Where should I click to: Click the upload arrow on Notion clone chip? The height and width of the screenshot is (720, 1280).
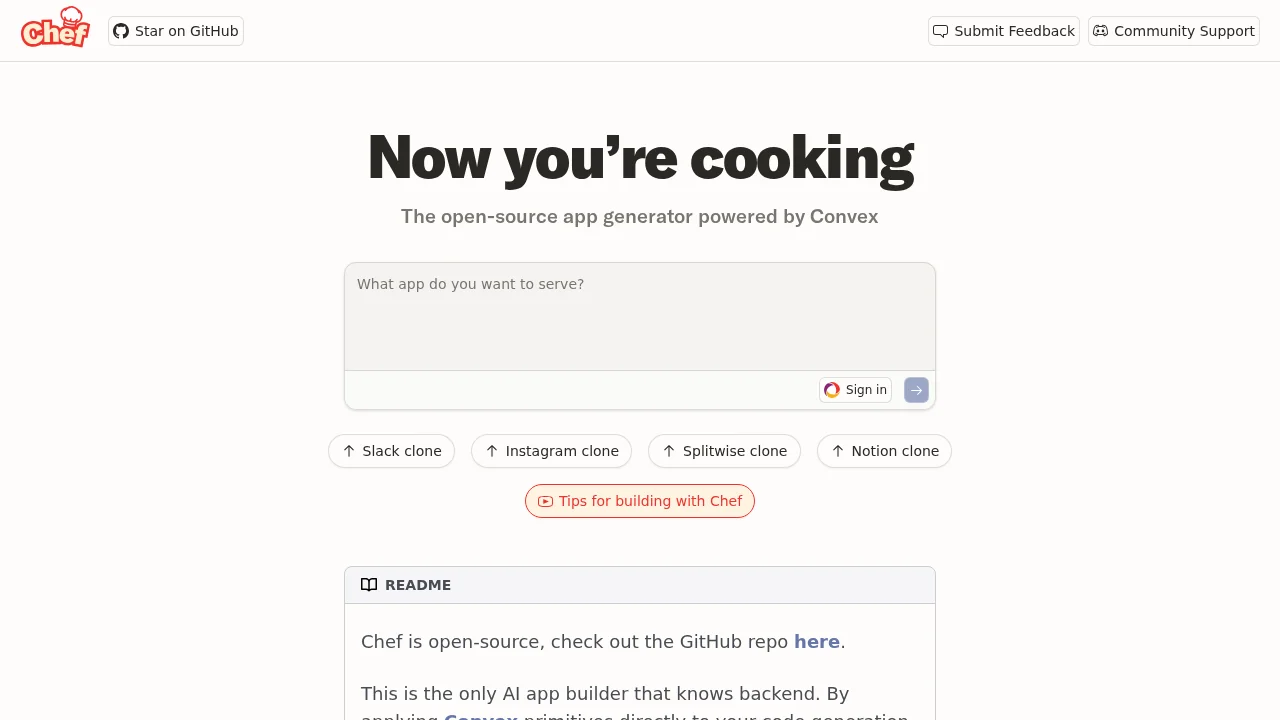pos(838,451)
